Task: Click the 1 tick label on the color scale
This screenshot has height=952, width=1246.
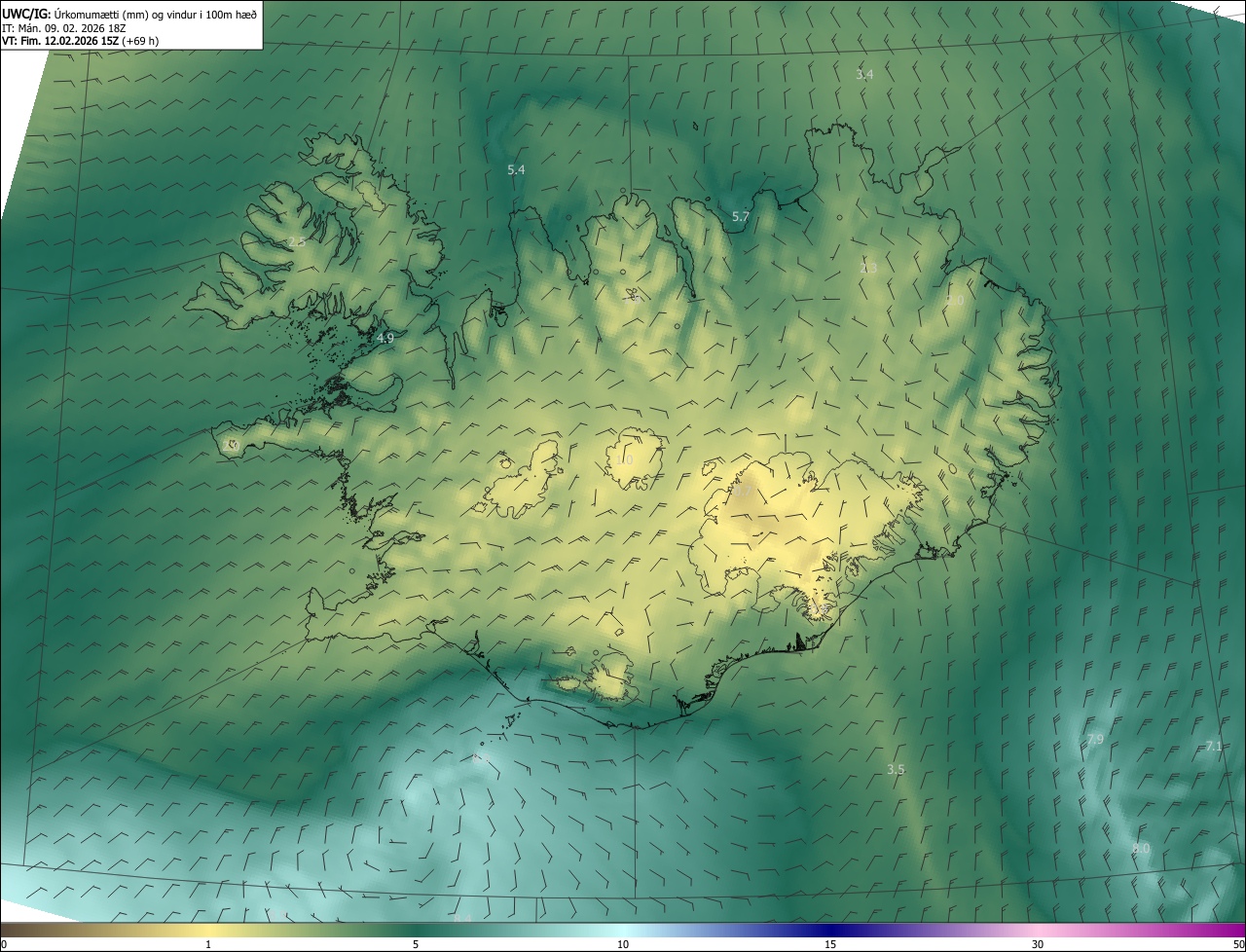Action: (208, 944)
